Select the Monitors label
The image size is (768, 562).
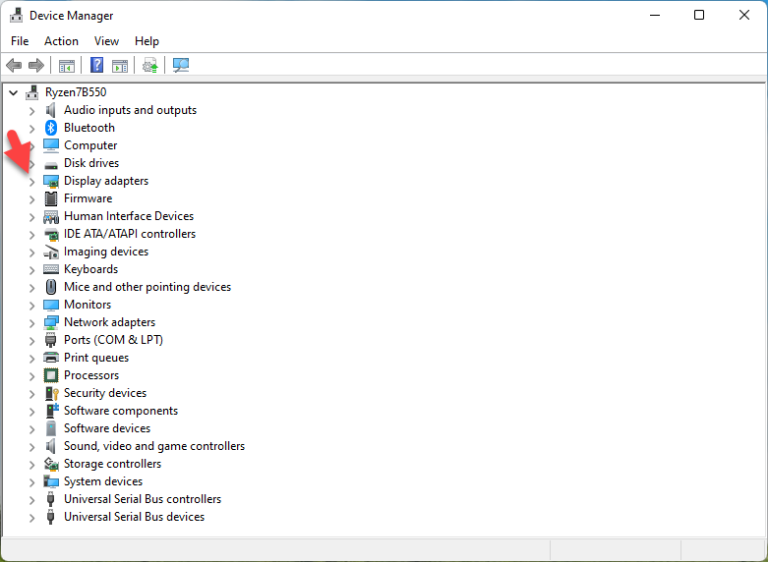[87, 304]
